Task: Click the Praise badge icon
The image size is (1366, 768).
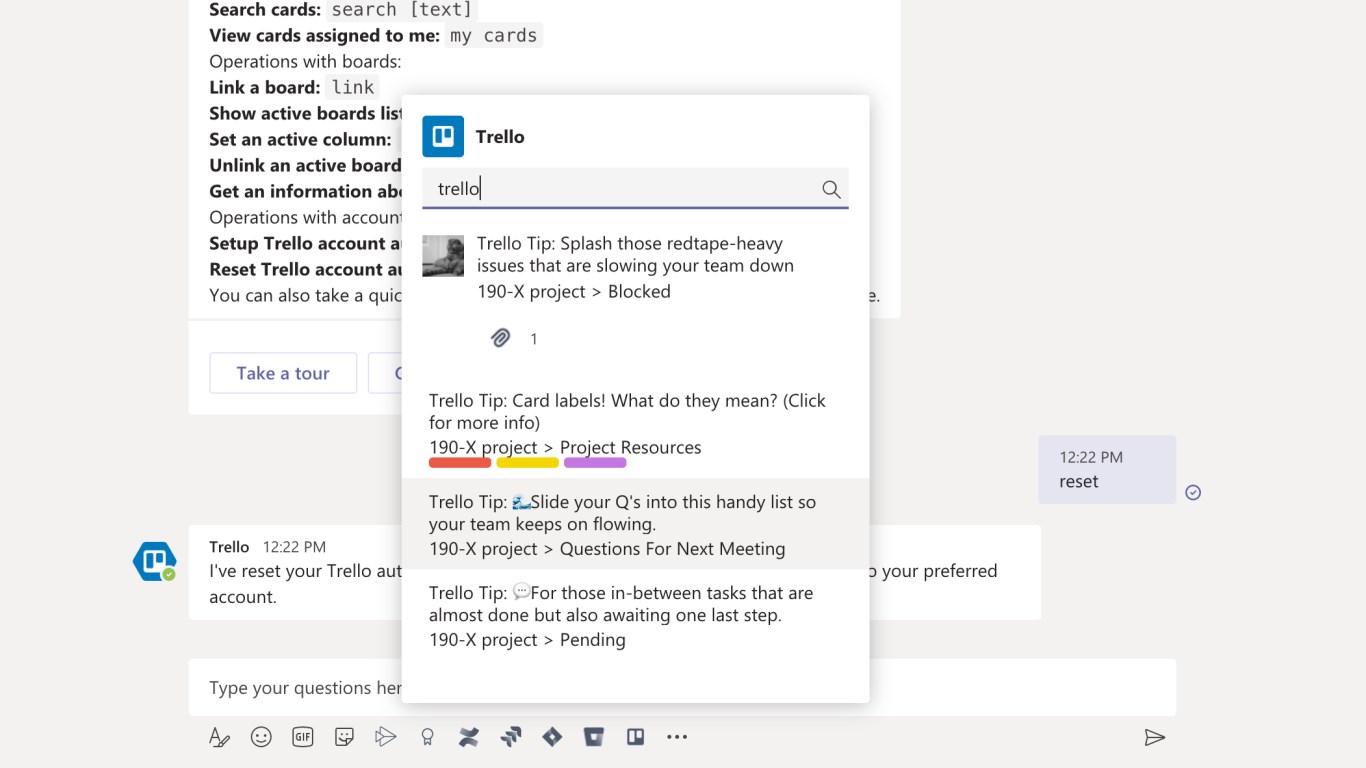Action: click(427, 738)
